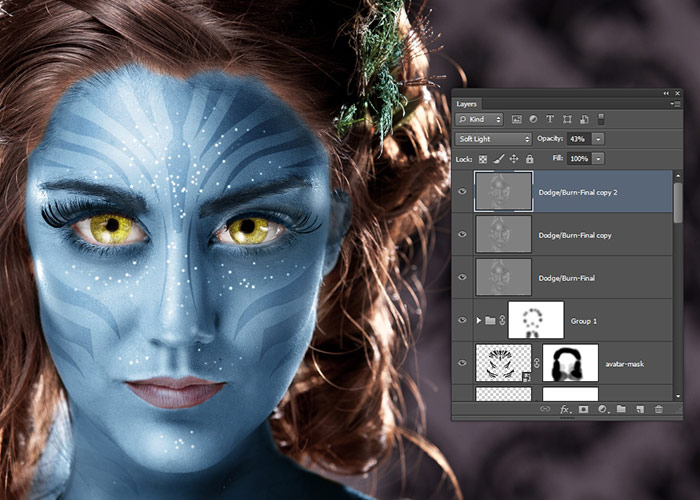Image resolution: width=700 pixels, height=500 pixels.
Task: Click avatar-mask layer mask thumbnail
Action: pyautogui.click(x=570, y=362)
